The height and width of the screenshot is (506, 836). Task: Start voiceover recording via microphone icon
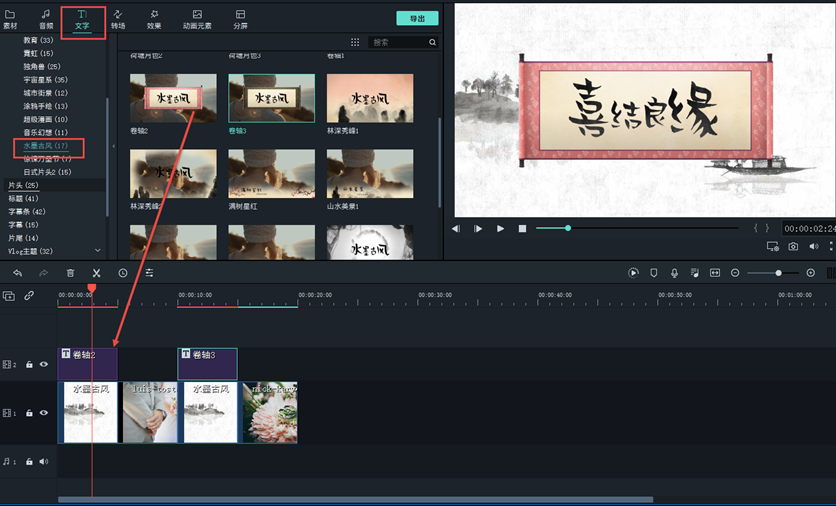[674, 273]
